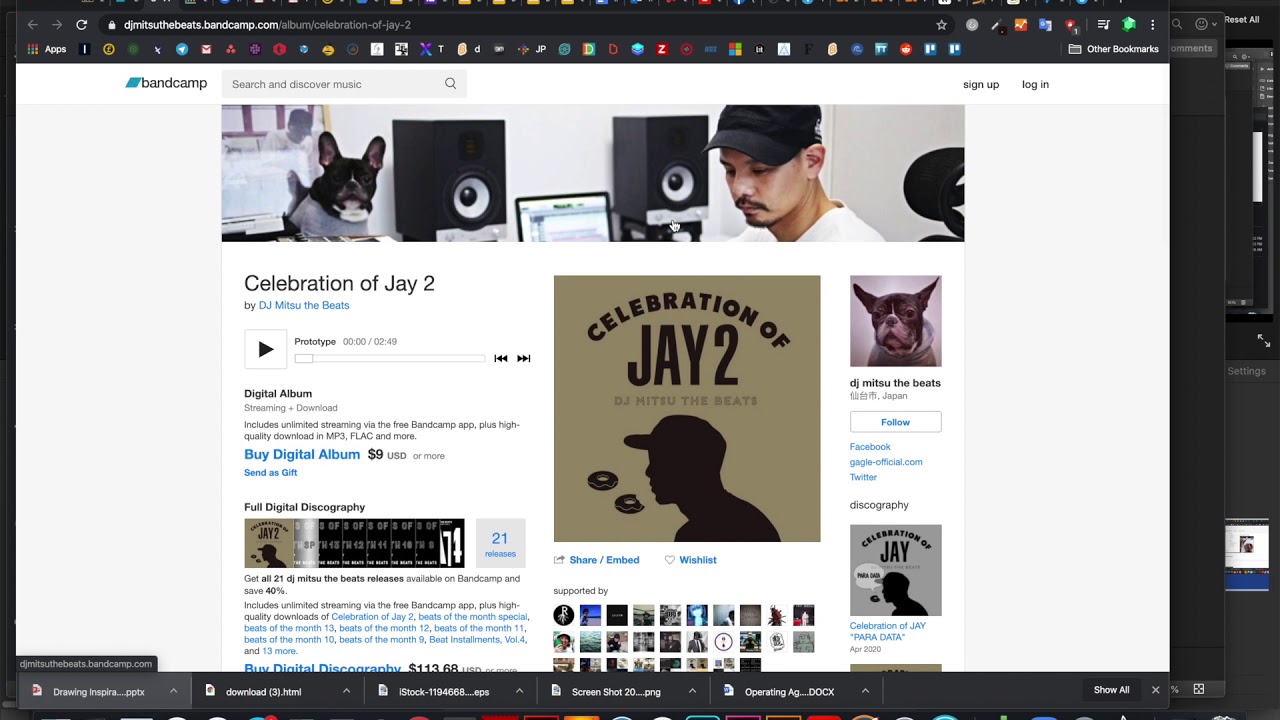The height and width of the screenshot is (720, 1280).
Task: Open the beats of the month 10 link
Action: coord(289,640)
